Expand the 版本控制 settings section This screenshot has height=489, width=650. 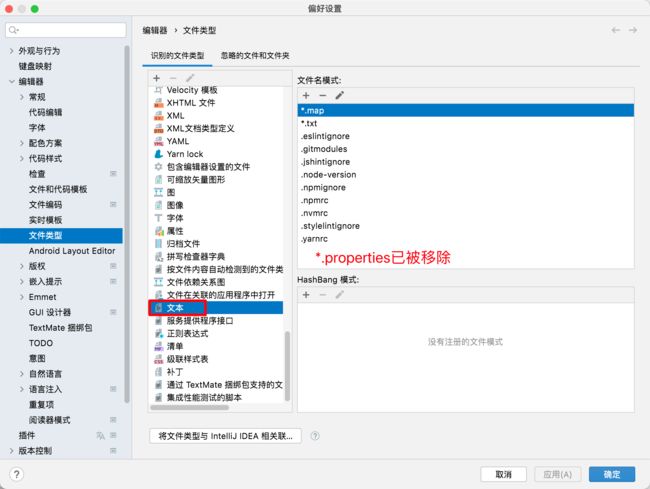click(12, 450)
